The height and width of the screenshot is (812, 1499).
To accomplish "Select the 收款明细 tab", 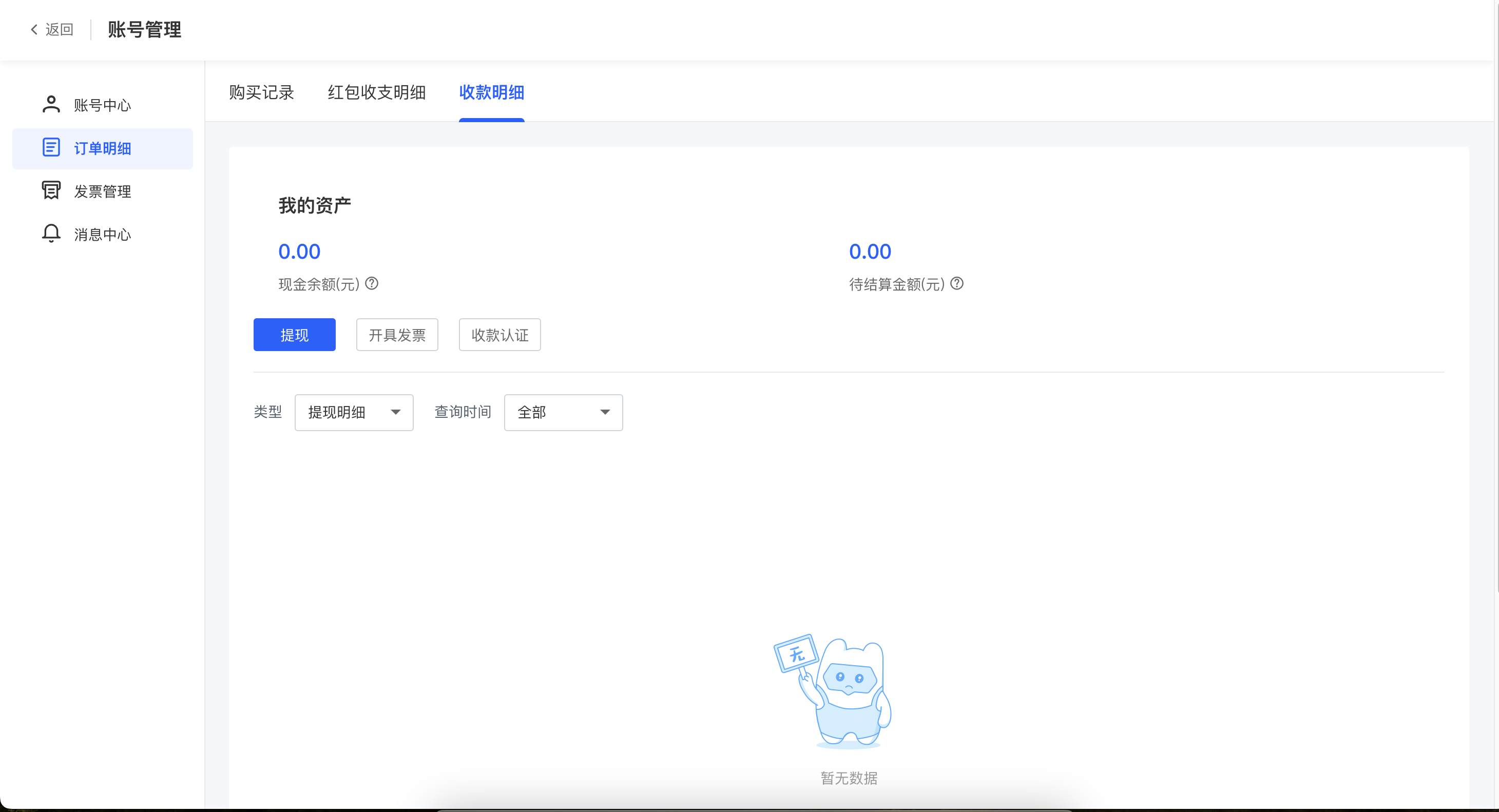I will [492, 92].
